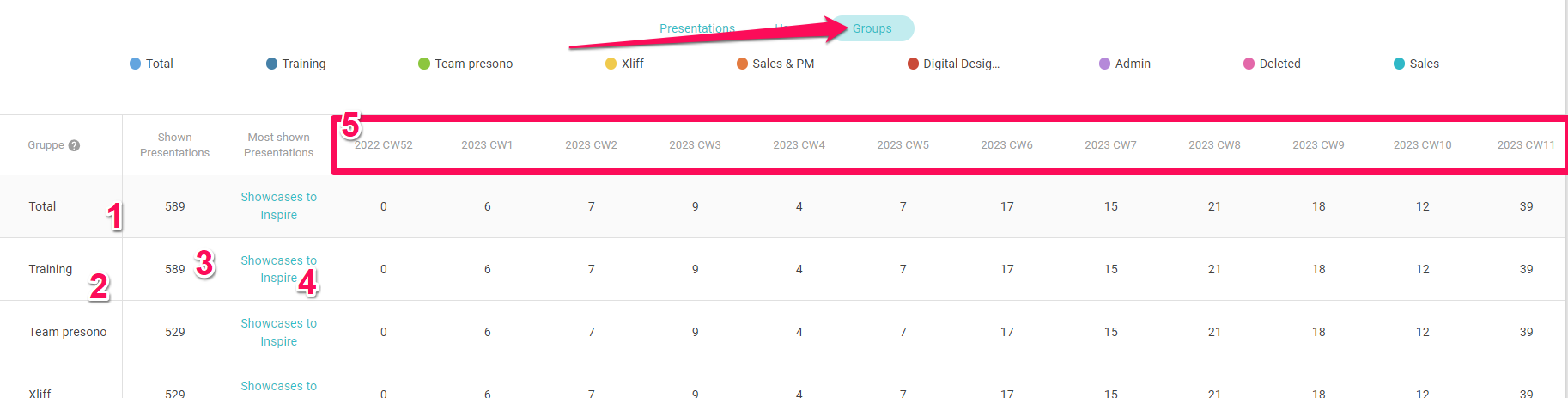Select the Most shown Presentations column header

tap(278, 145)
